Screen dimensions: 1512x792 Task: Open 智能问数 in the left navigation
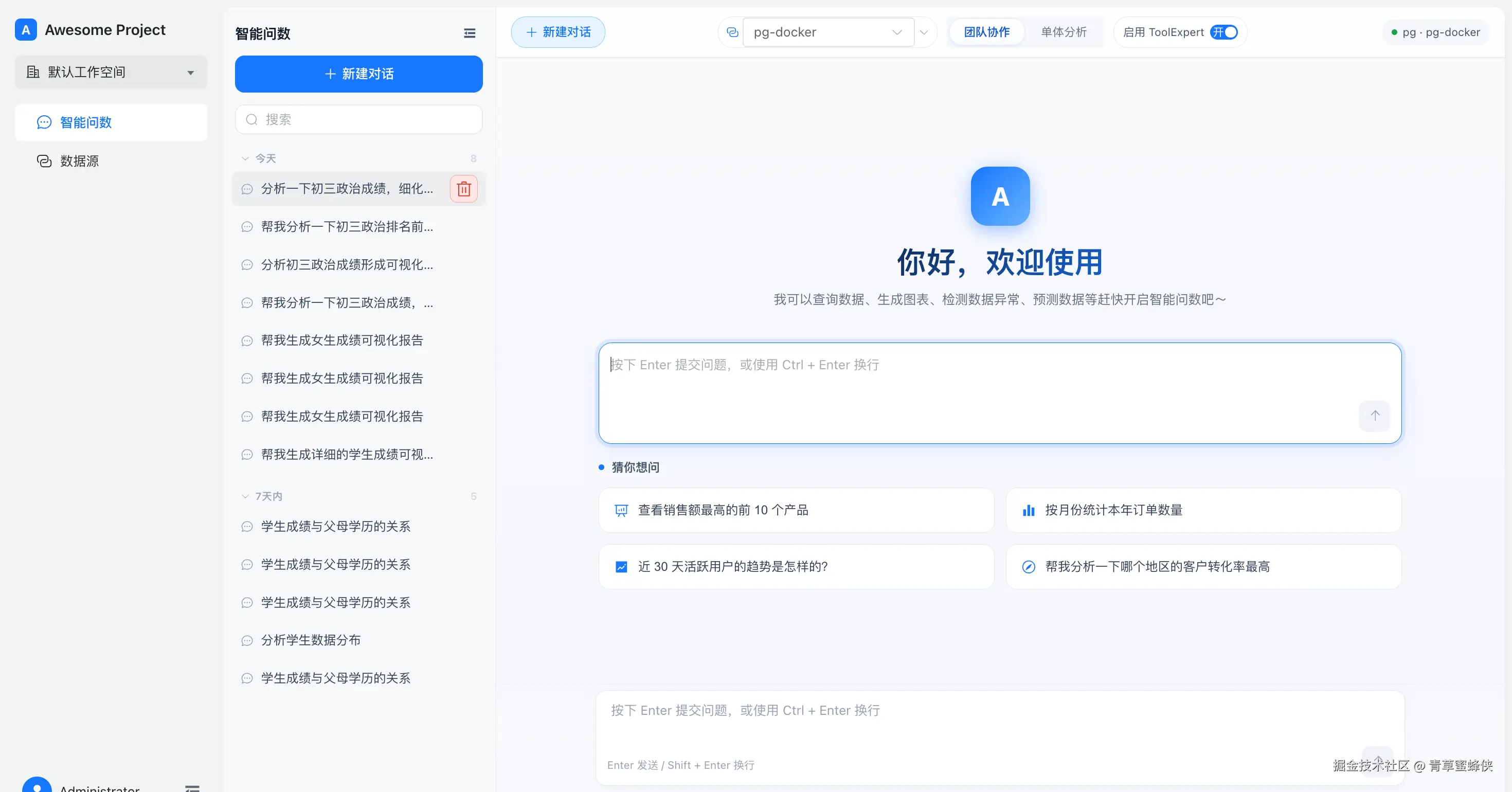point(86,122)
